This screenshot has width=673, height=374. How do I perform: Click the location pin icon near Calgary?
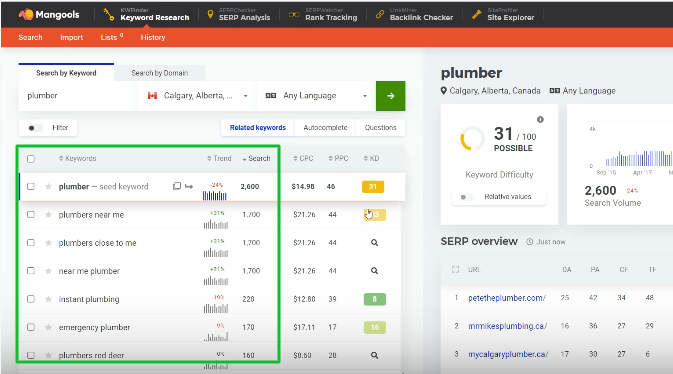click(444, 91)
